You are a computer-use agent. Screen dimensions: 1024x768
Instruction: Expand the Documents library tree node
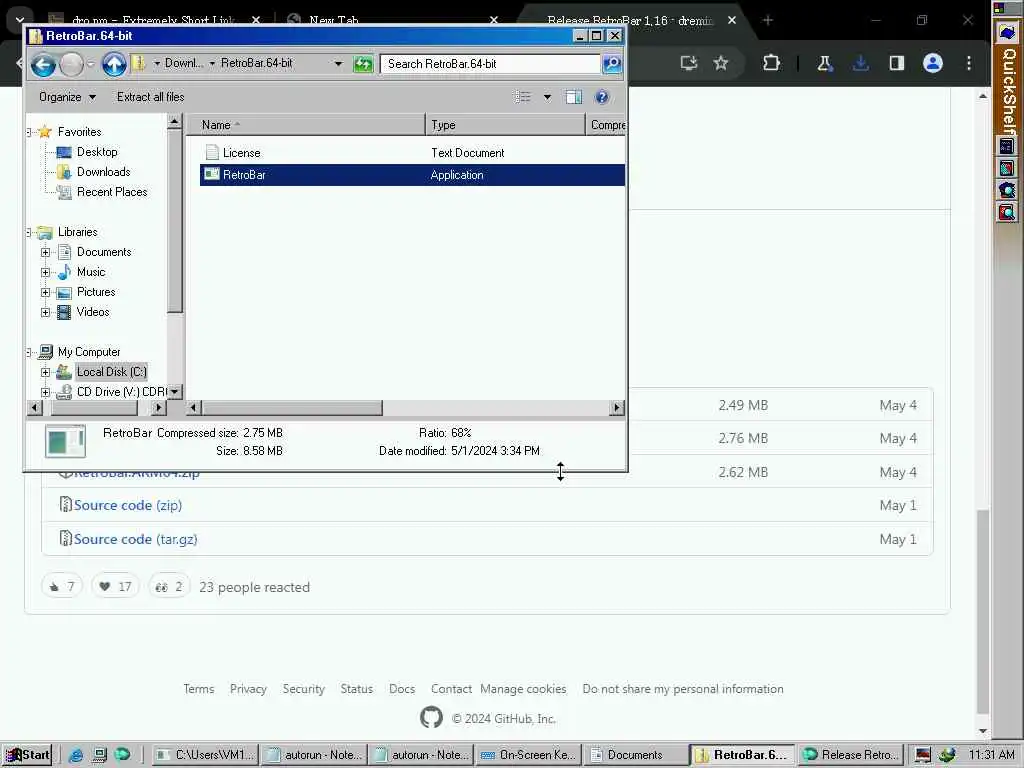tap(45, 252)
